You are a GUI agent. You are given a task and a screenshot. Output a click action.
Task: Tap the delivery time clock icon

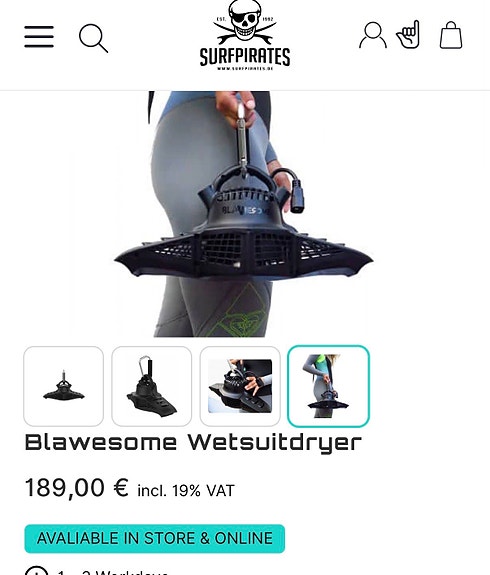point(36,571)
